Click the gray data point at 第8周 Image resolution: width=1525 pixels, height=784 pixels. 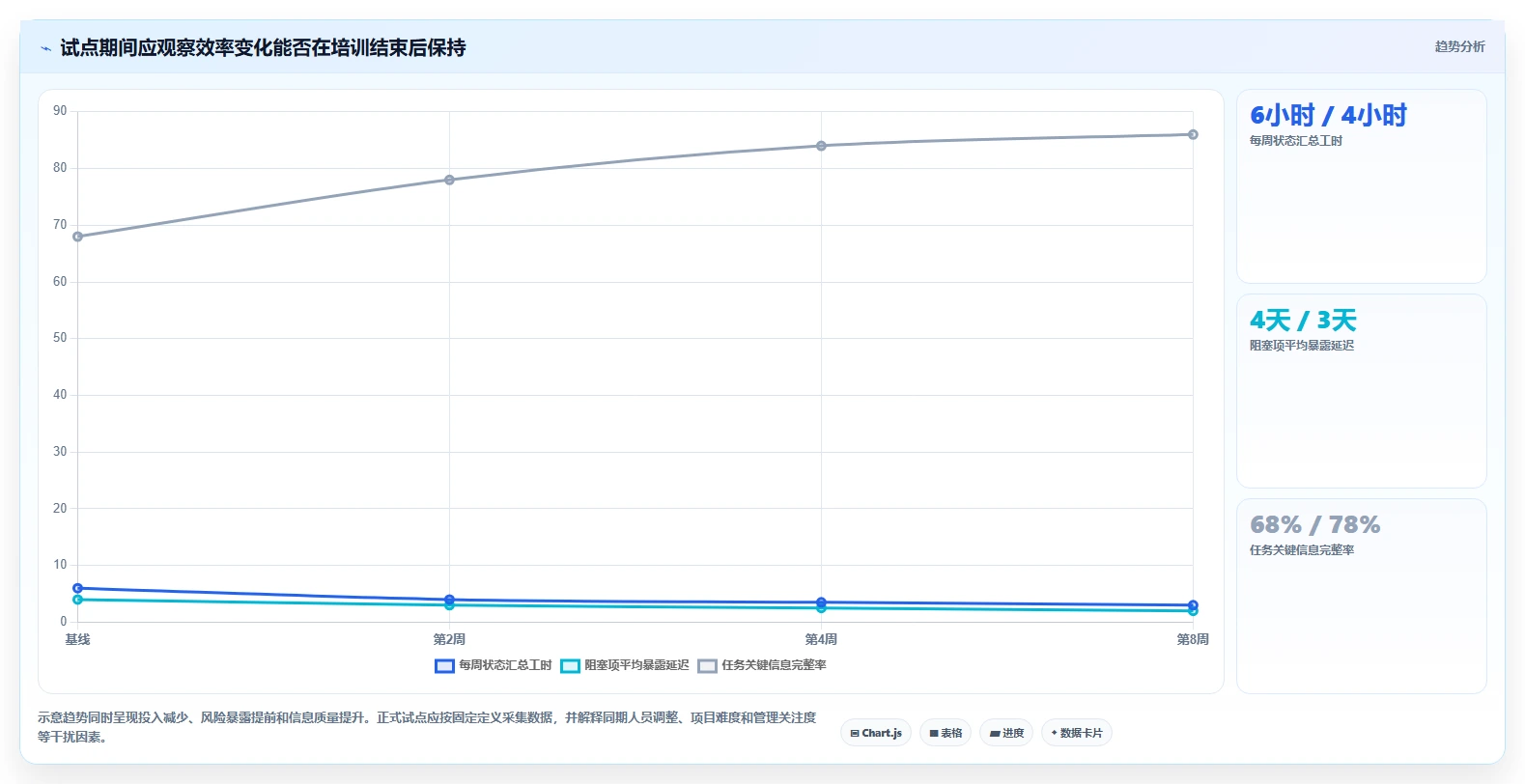(x=1193, y=134)
